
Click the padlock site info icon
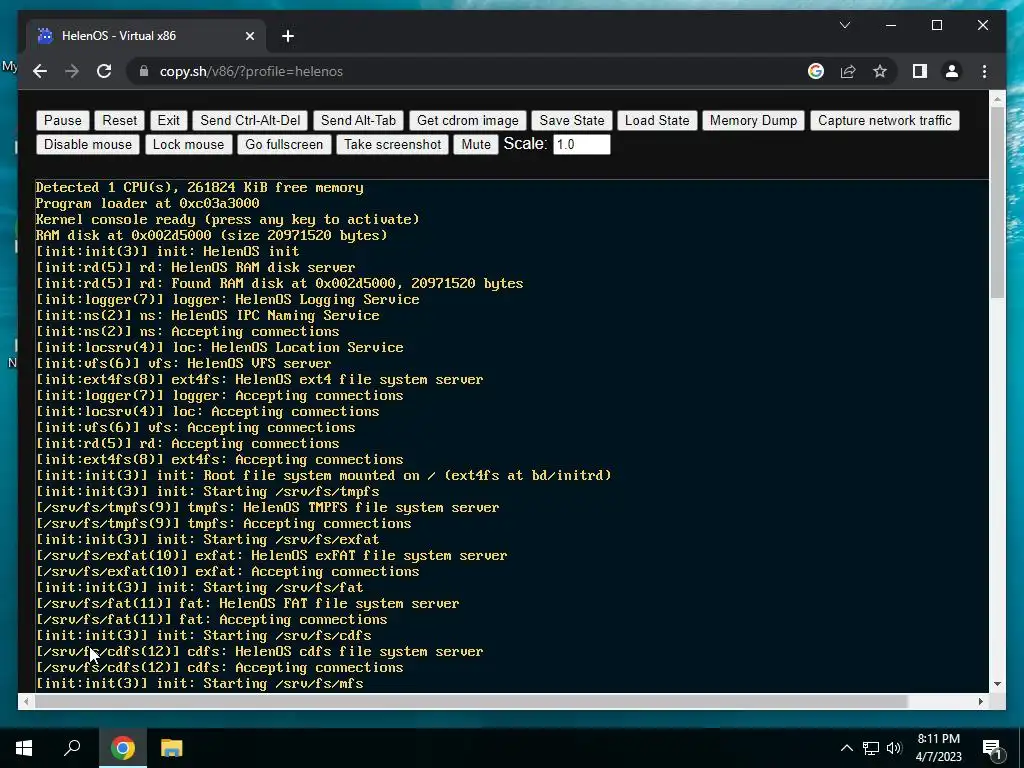[144, 71]
